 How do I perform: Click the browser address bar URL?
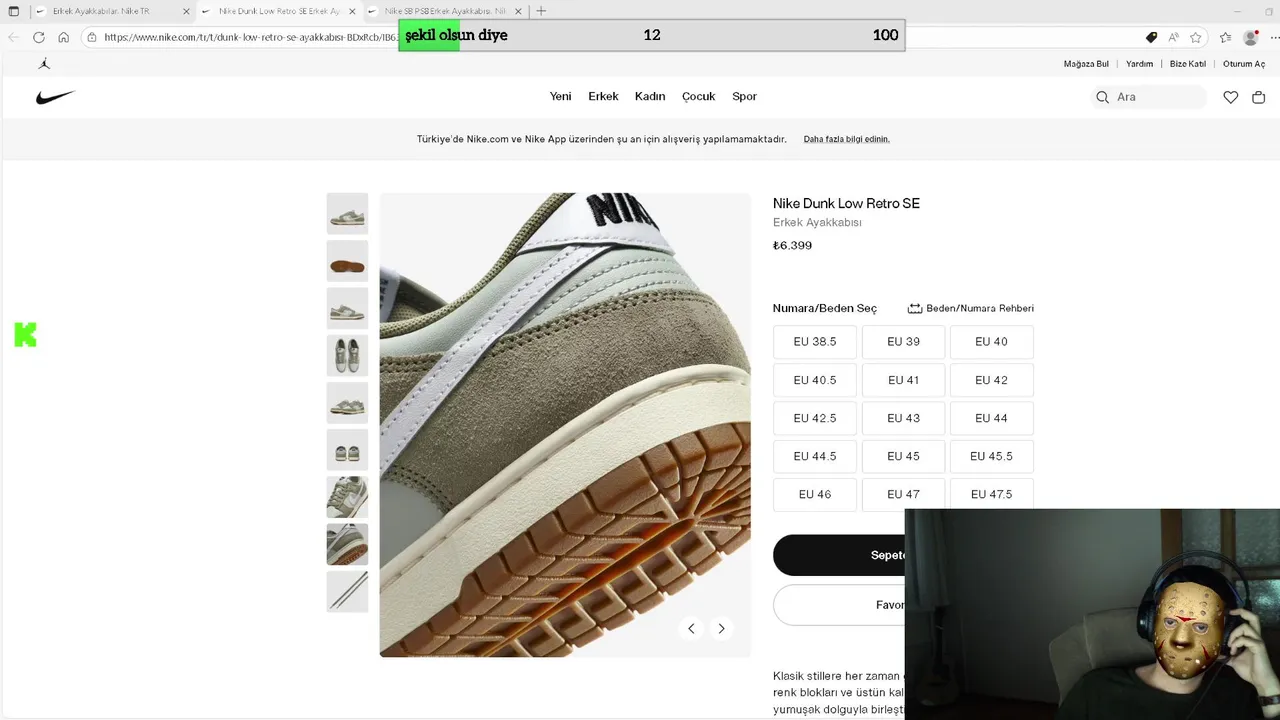(250, 37)
